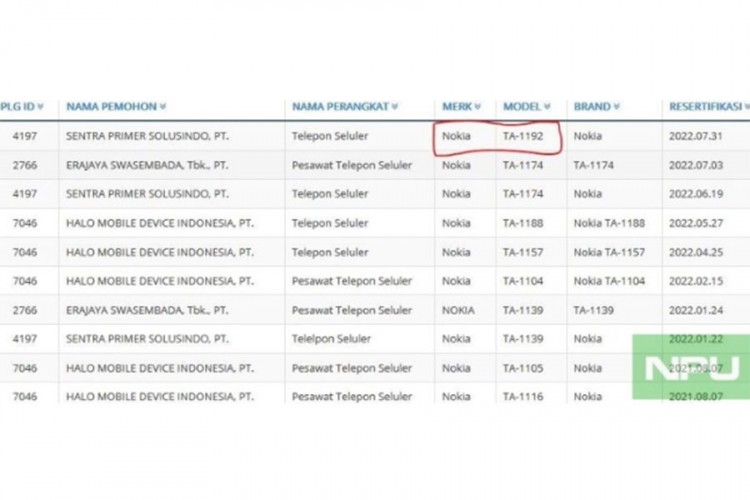Select date cell 2022.02.15
The width and height of the screenshot is (750, 500).
(695, 281)
